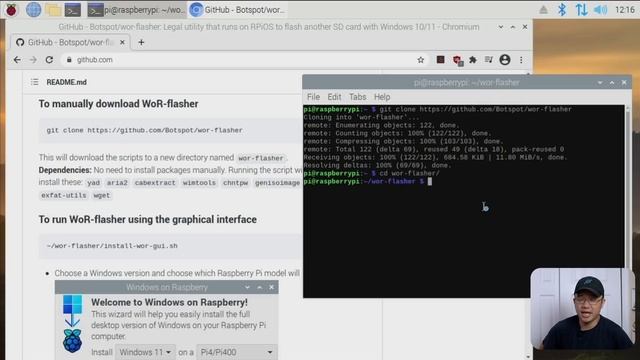Click the 'To manually download WoR-flasher' heading
This screenshot has width=640, height=360.
point(118,104)
